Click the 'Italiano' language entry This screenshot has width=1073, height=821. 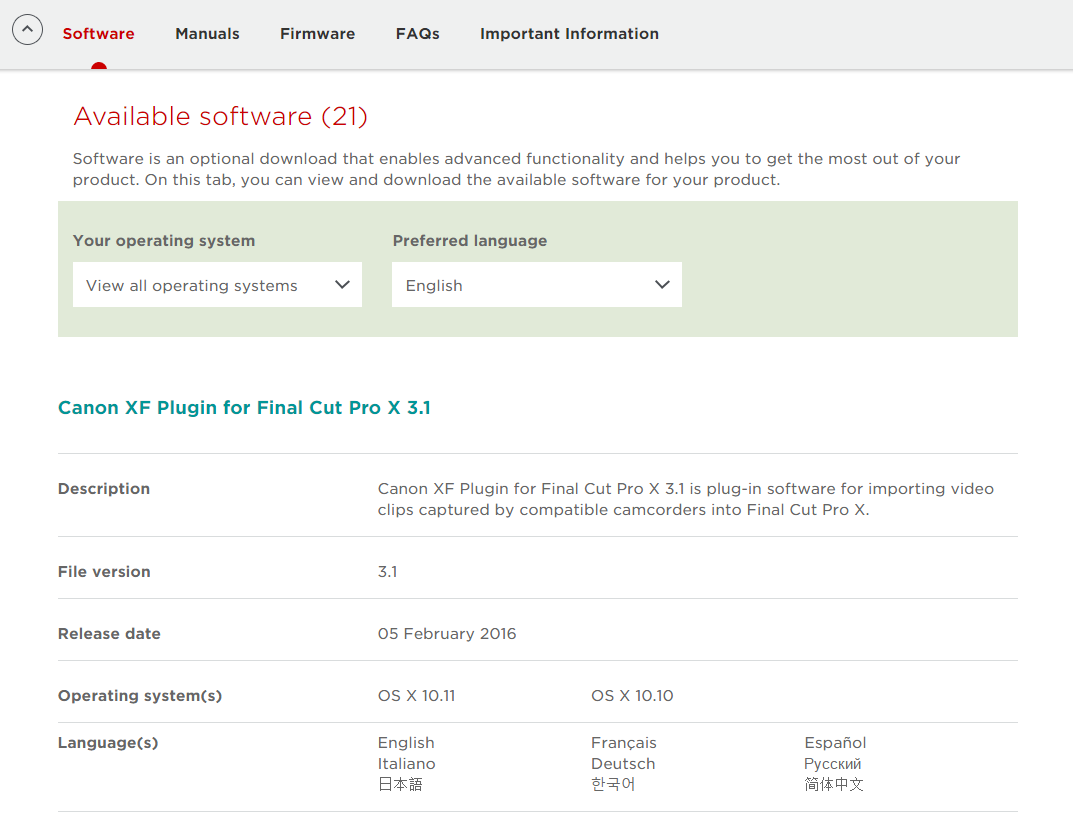[x=406, y=764]
